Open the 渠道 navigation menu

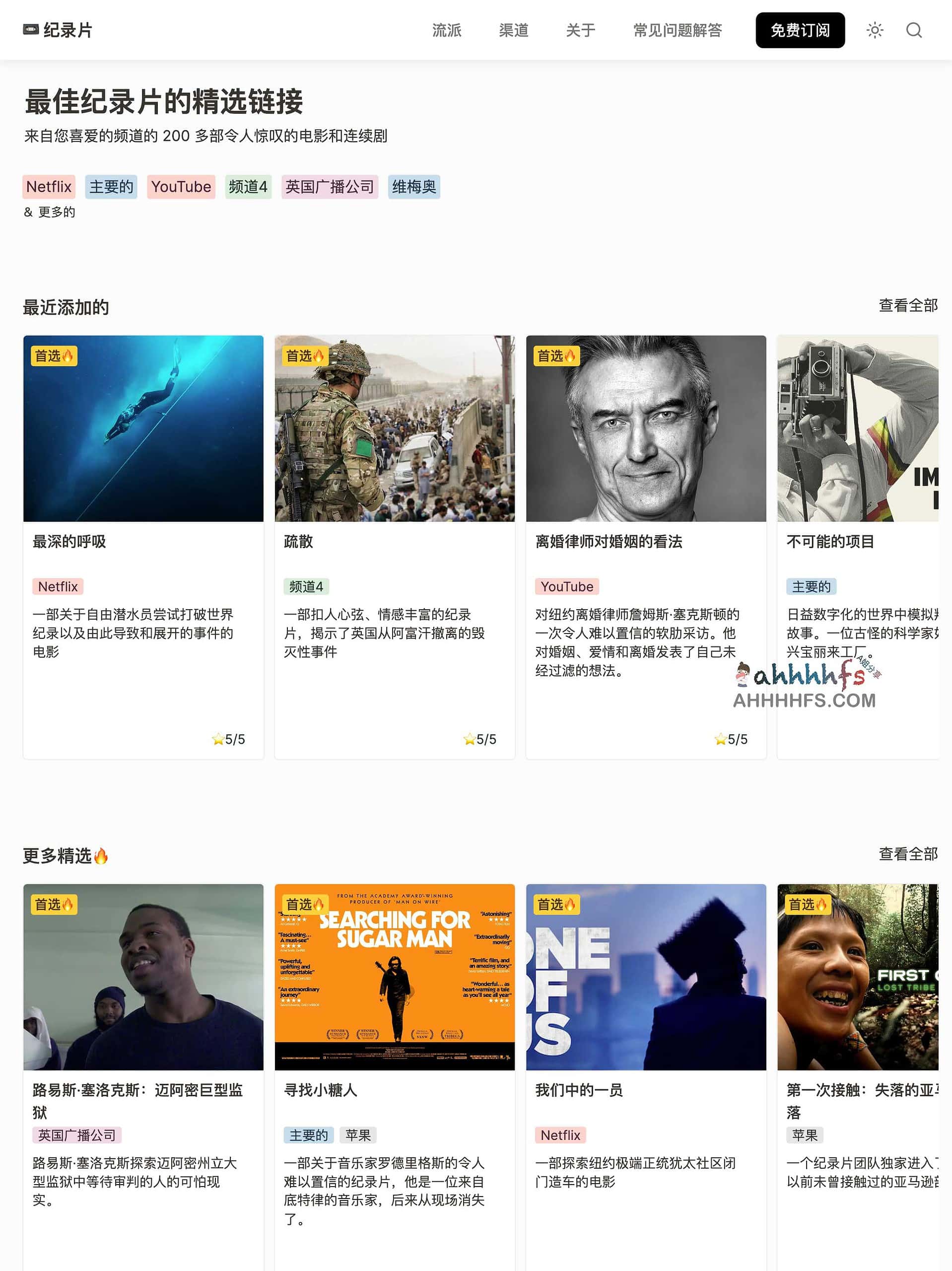[x=513, y=30]
